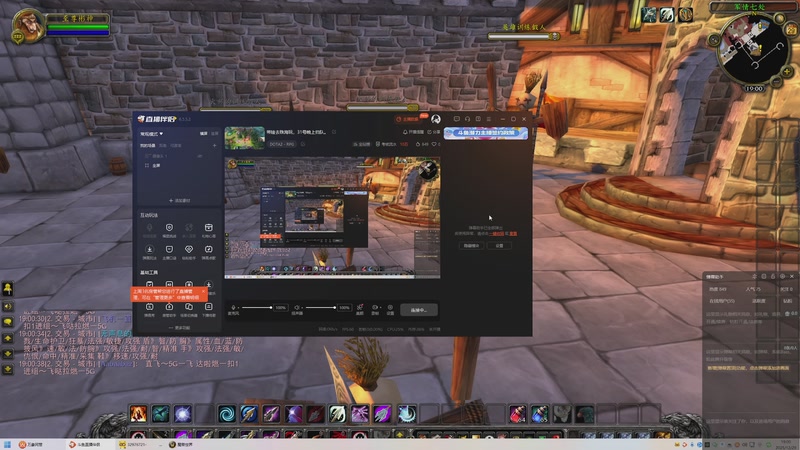
Task: Select the 全屏 source row
Action: point(179,165)
